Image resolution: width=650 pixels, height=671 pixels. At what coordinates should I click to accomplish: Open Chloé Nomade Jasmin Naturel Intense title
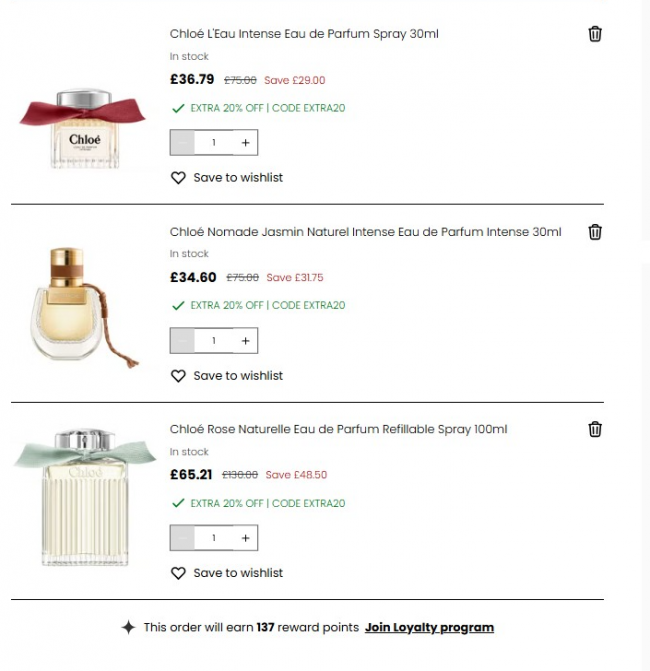(365, 232)
